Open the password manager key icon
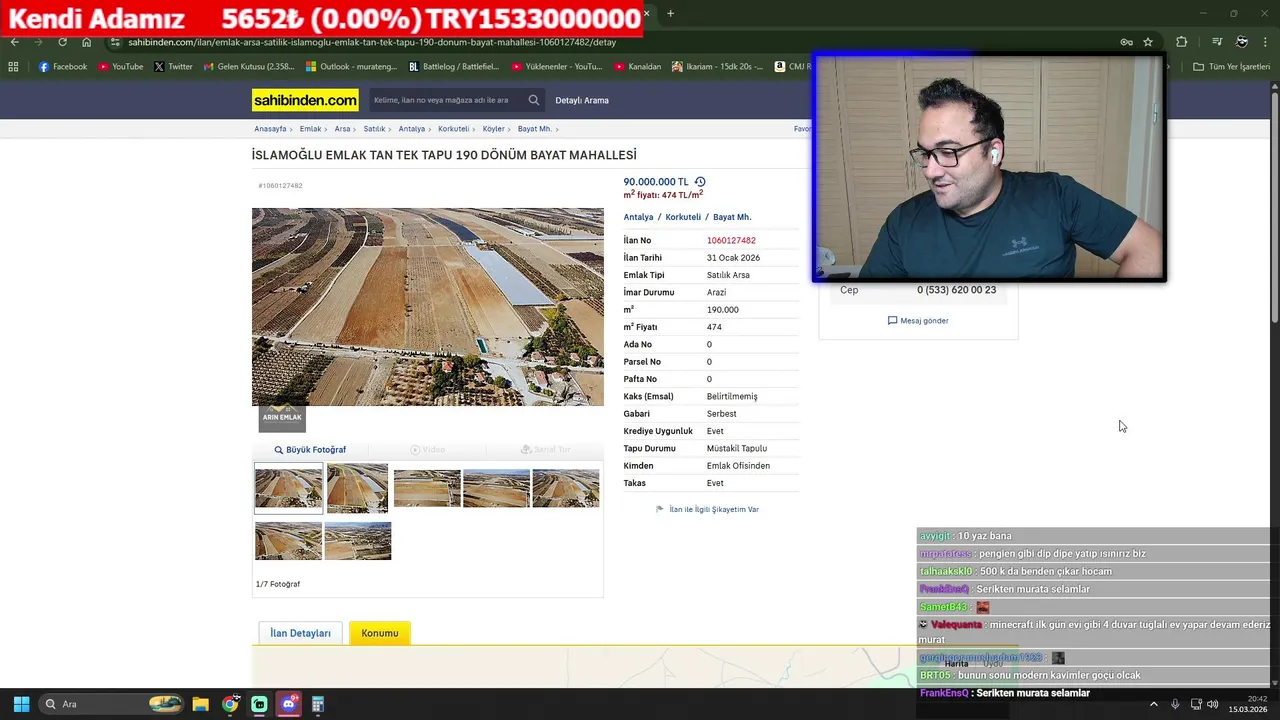 coord(1126,42)
